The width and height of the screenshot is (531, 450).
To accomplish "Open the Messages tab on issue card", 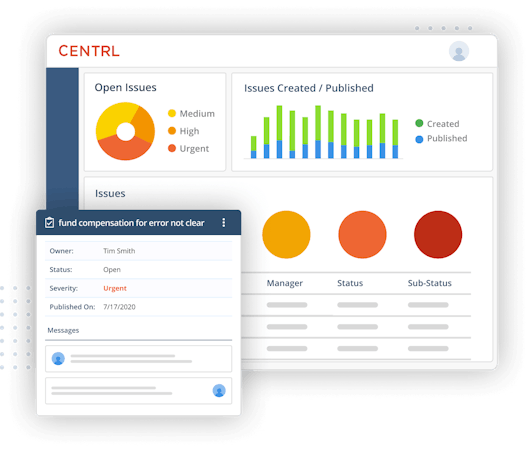I will click(x=63, y=330).
